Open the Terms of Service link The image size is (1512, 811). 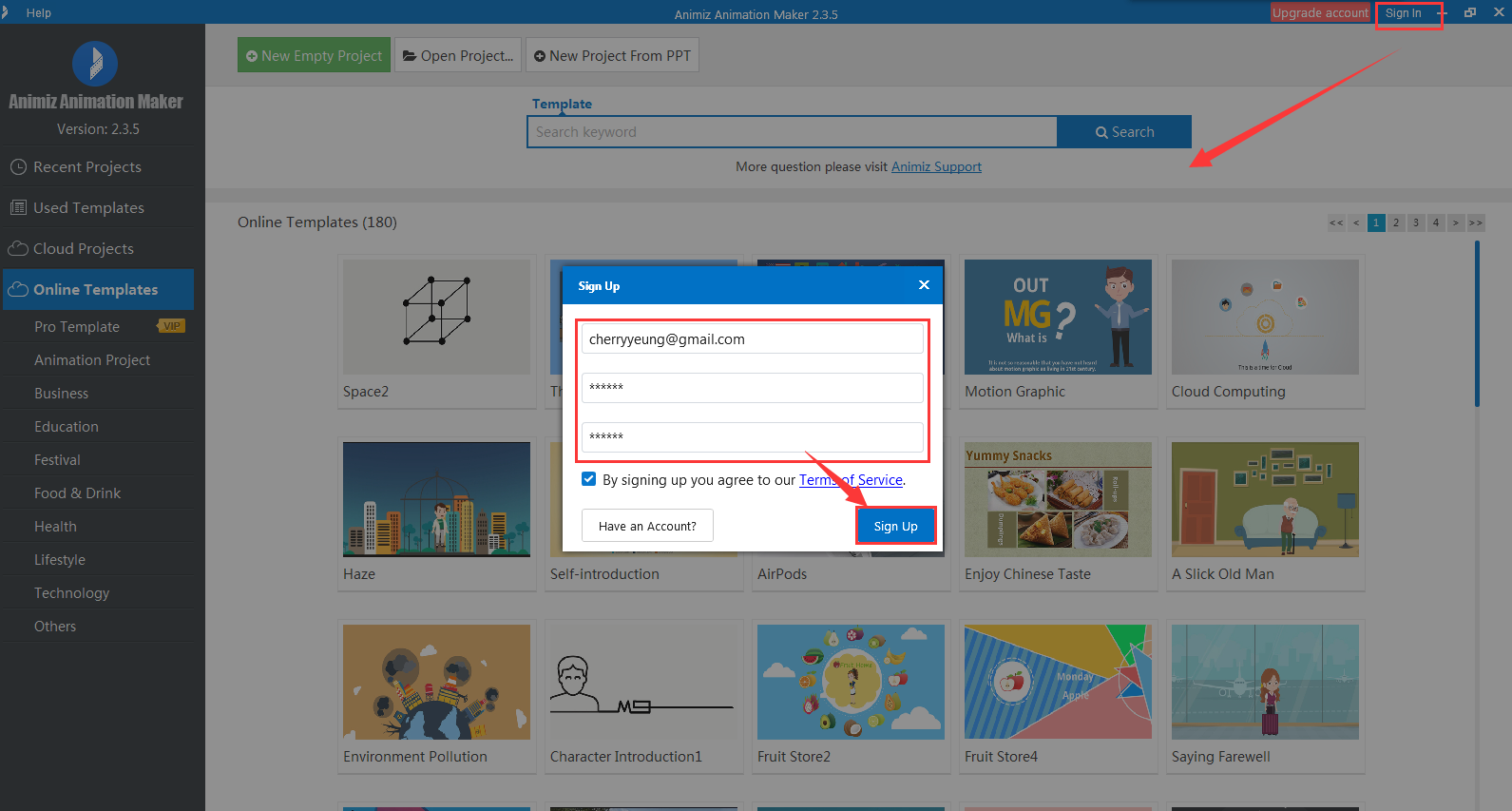(851, 480)
